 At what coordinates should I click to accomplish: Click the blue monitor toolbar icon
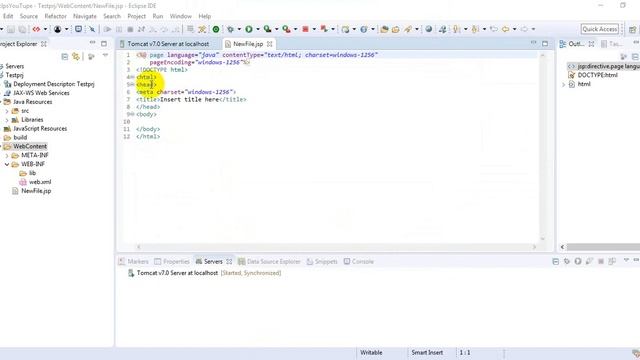point(78,29)
